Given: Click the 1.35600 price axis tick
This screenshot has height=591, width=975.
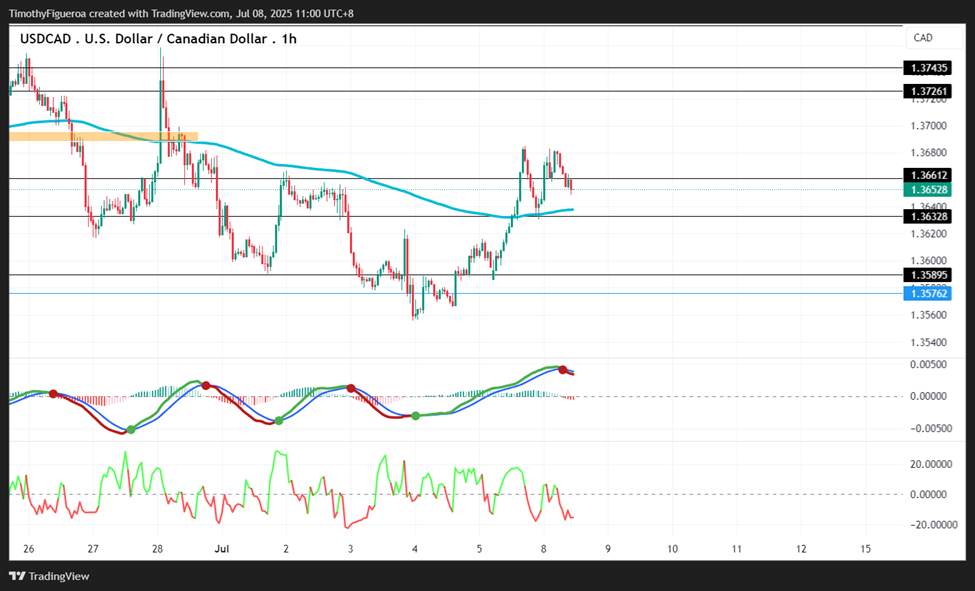Looking at the screenshot, I should click(928, 315).
